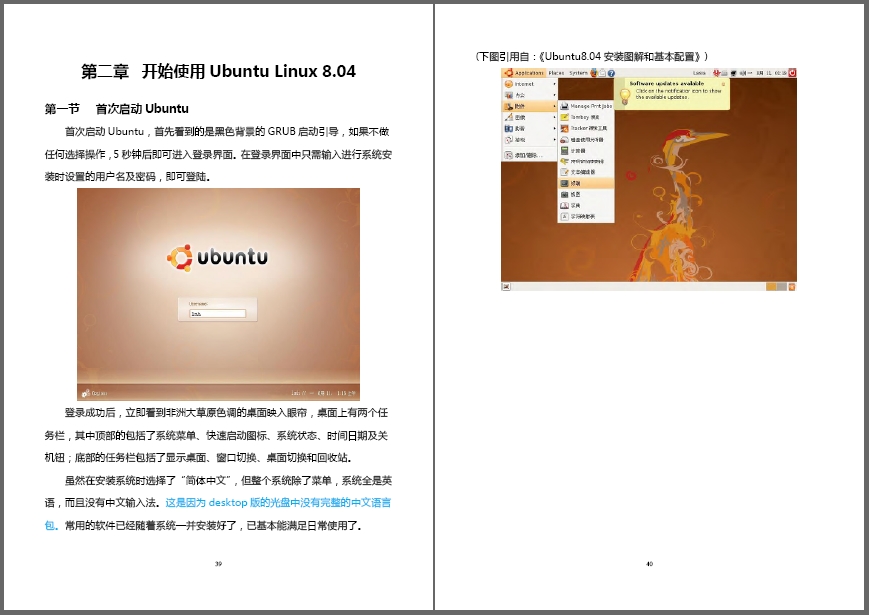Select the 添加/删除... menu entry

tap(529, 155)
